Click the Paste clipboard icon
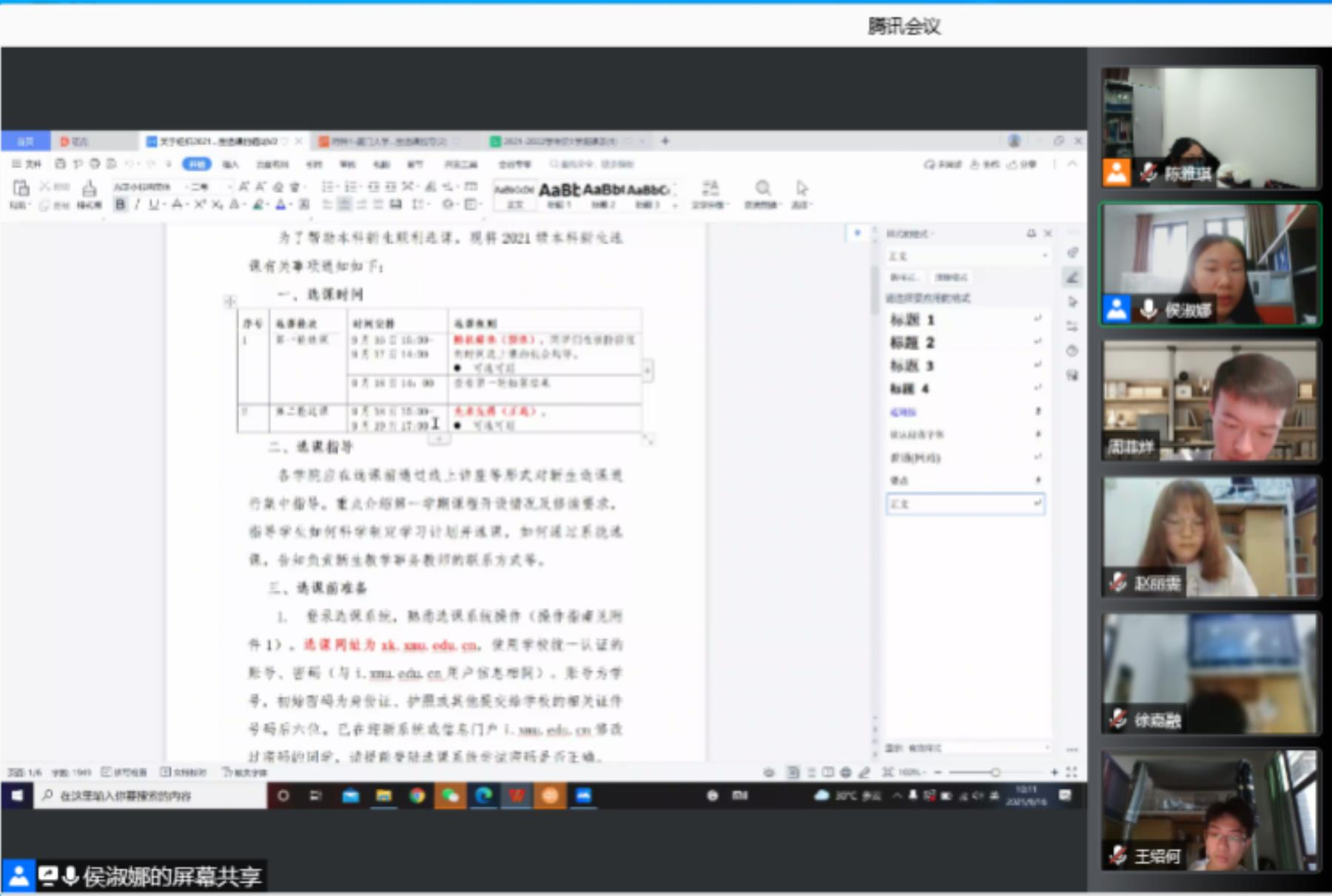The width and height of the screenshot is (1332, 896). [x=21, y=189]
